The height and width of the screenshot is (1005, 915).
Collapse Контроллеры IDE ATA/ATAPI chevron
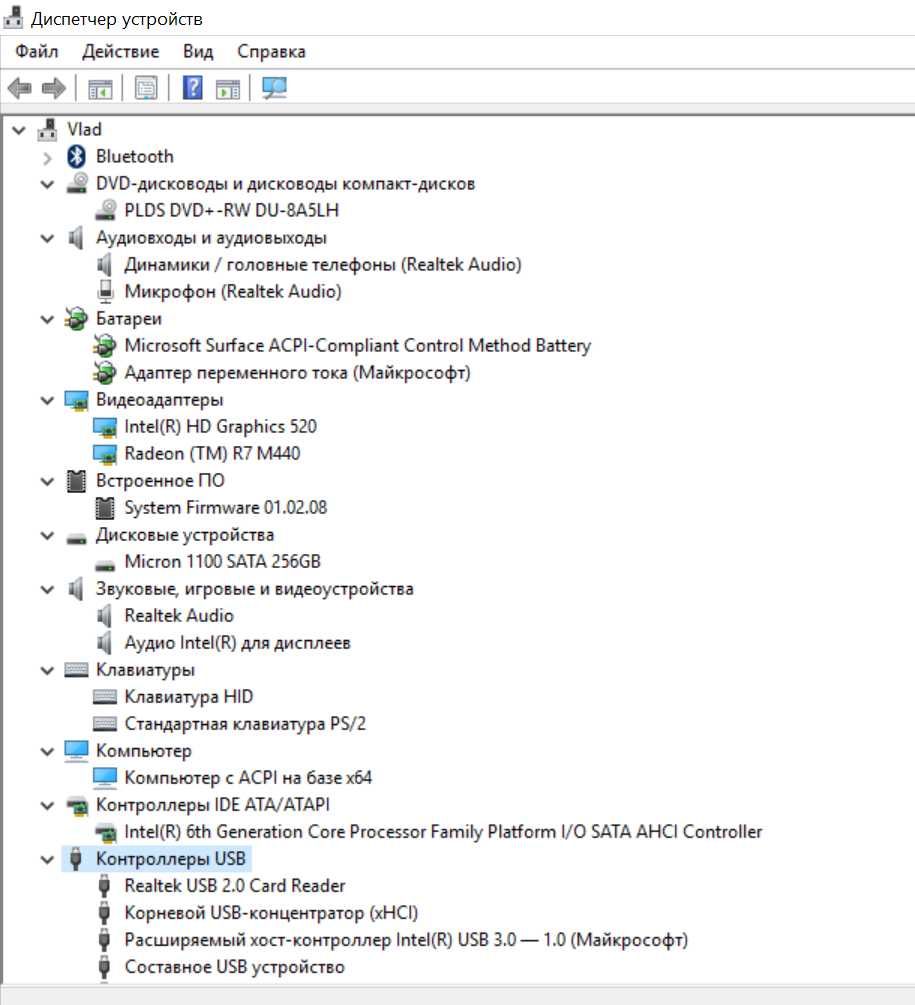coord(47,806)
